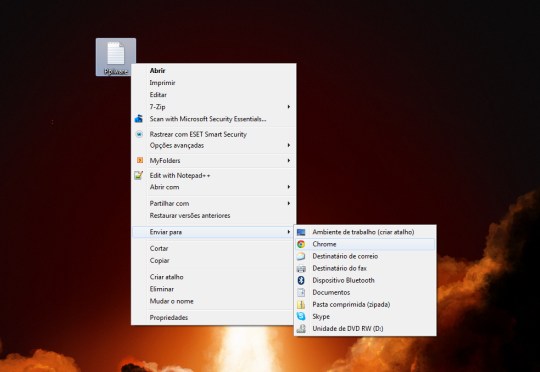This screenshot has height=372, width=540.
Task: Expand the MyFolders submenu arrow
Action: click(x=289, y=161)
